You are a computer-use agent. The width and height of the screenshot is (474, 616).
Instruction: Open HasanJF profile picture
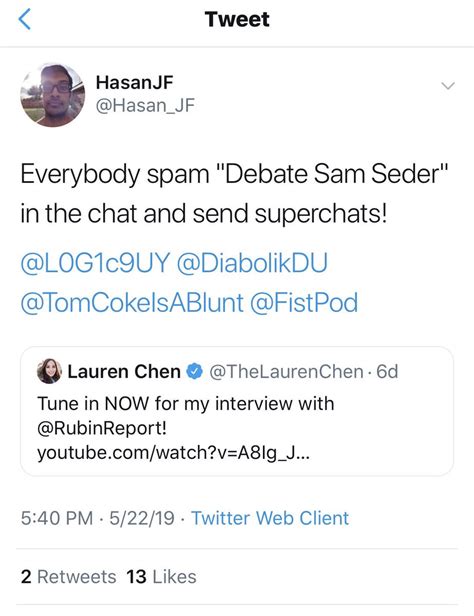pyautogui.click(x=52, y=95)
